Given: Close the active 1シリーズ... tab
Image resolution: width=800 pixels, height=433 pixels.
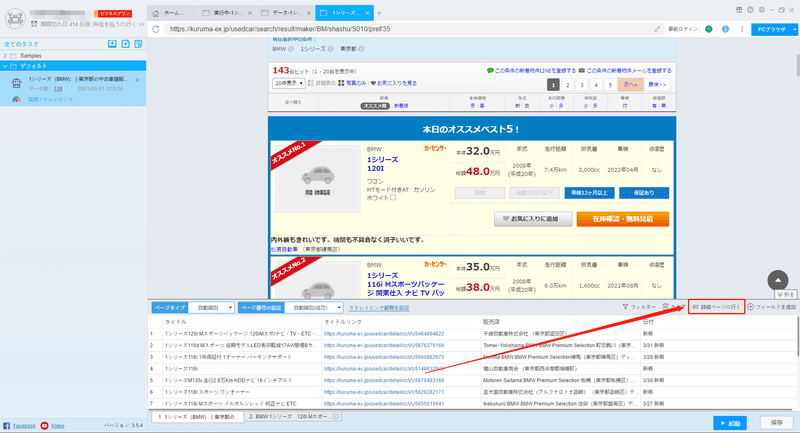Looking at the screenshot, I should 367,13.
